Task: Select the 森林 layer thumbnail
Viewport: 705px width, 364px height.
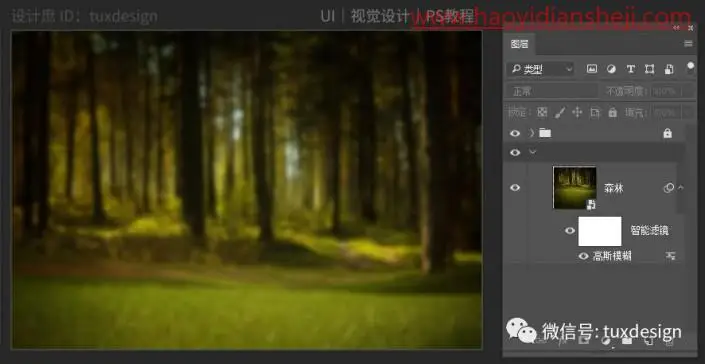Action: click(575, 187)
